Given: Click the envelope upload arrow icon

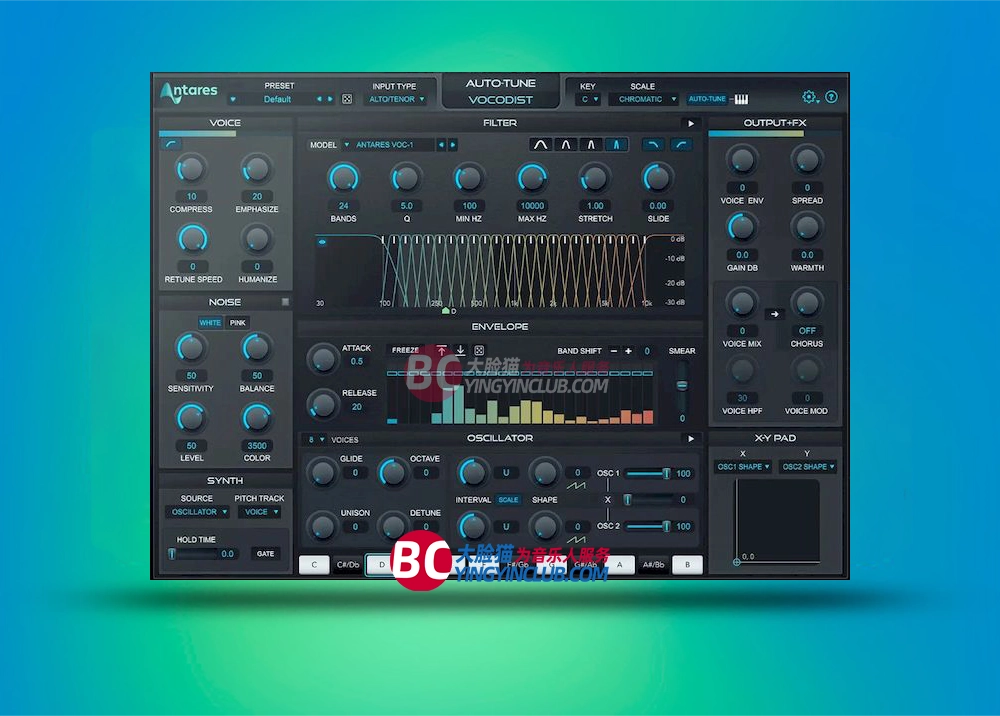Looking at the screenshot, I should pos(441,351).
